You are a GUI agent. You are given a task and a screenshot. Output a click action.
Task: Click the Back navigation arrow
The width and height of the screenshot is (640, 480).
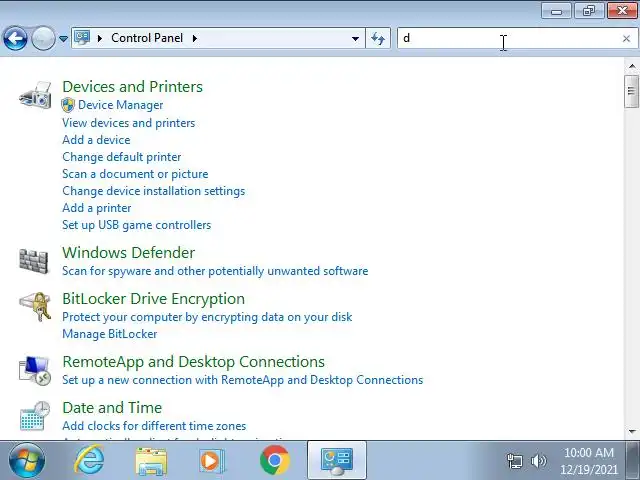[x=15, y=38]
